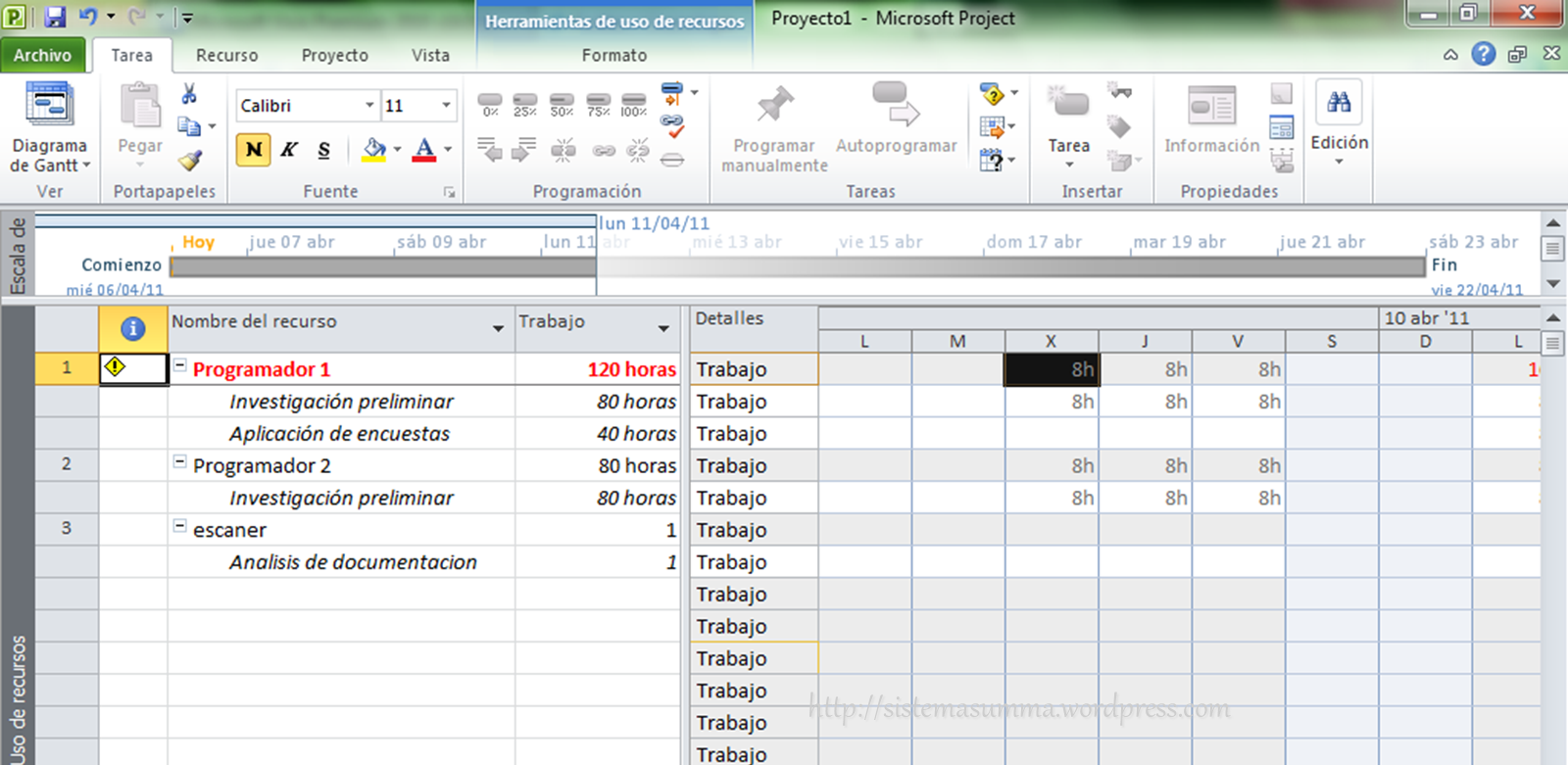Click the Cut scissors icon
This screenshot has height=765, width=1568.
(189, 94)
